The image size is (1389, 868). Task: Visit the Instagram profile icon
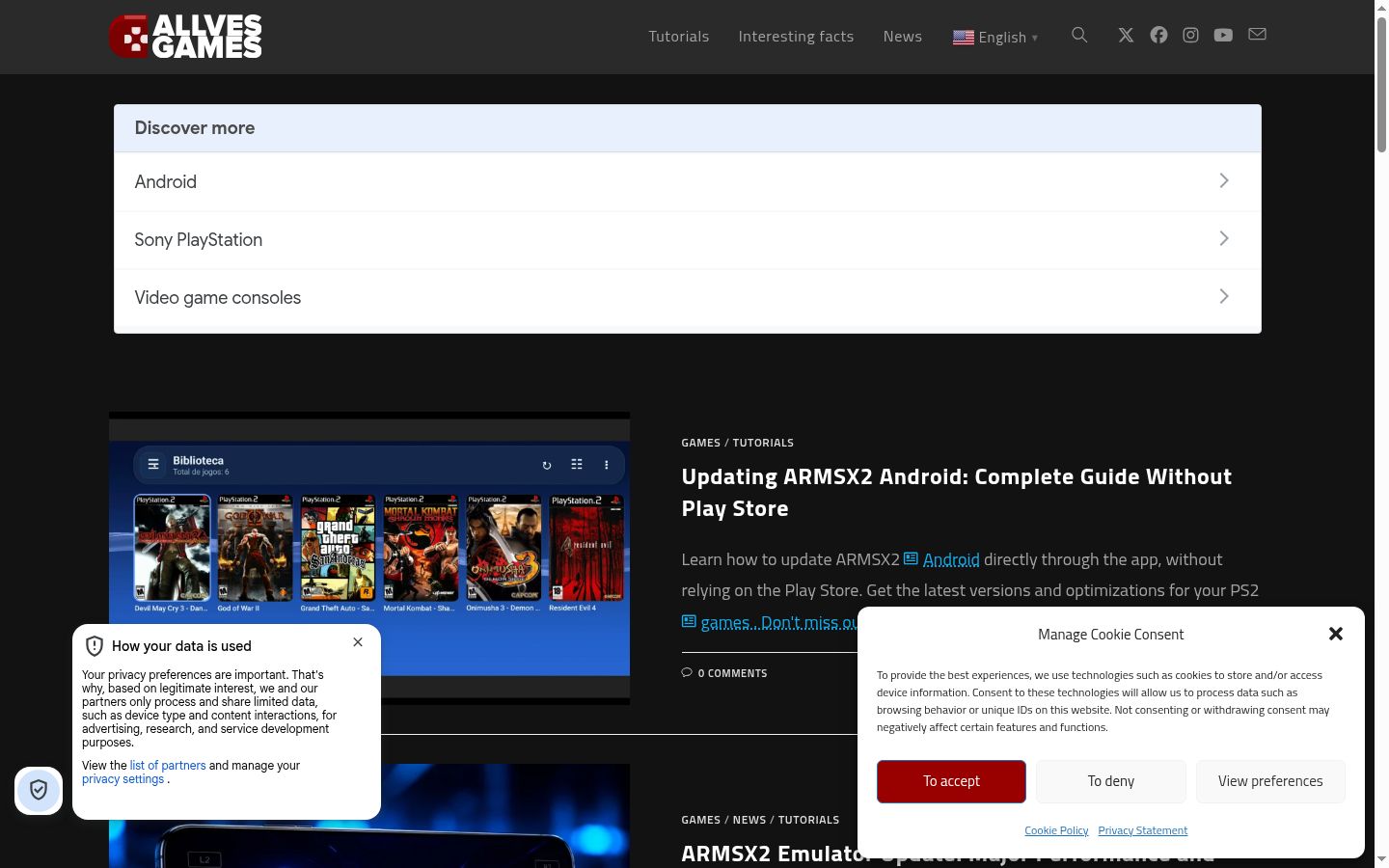(x=1191, y=36)
